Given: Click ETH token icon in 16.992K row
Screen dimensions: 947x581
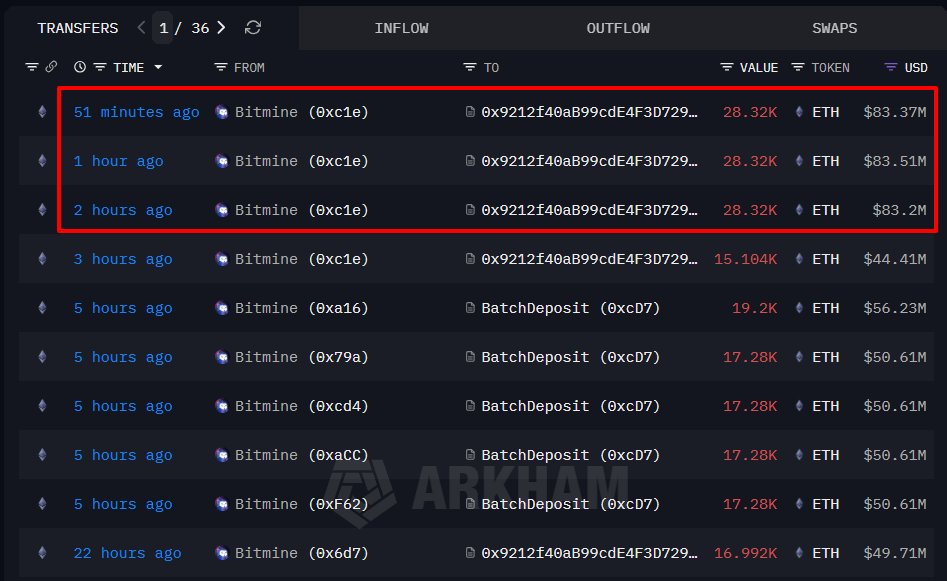Looking at the screenshot, I should 799,553.
